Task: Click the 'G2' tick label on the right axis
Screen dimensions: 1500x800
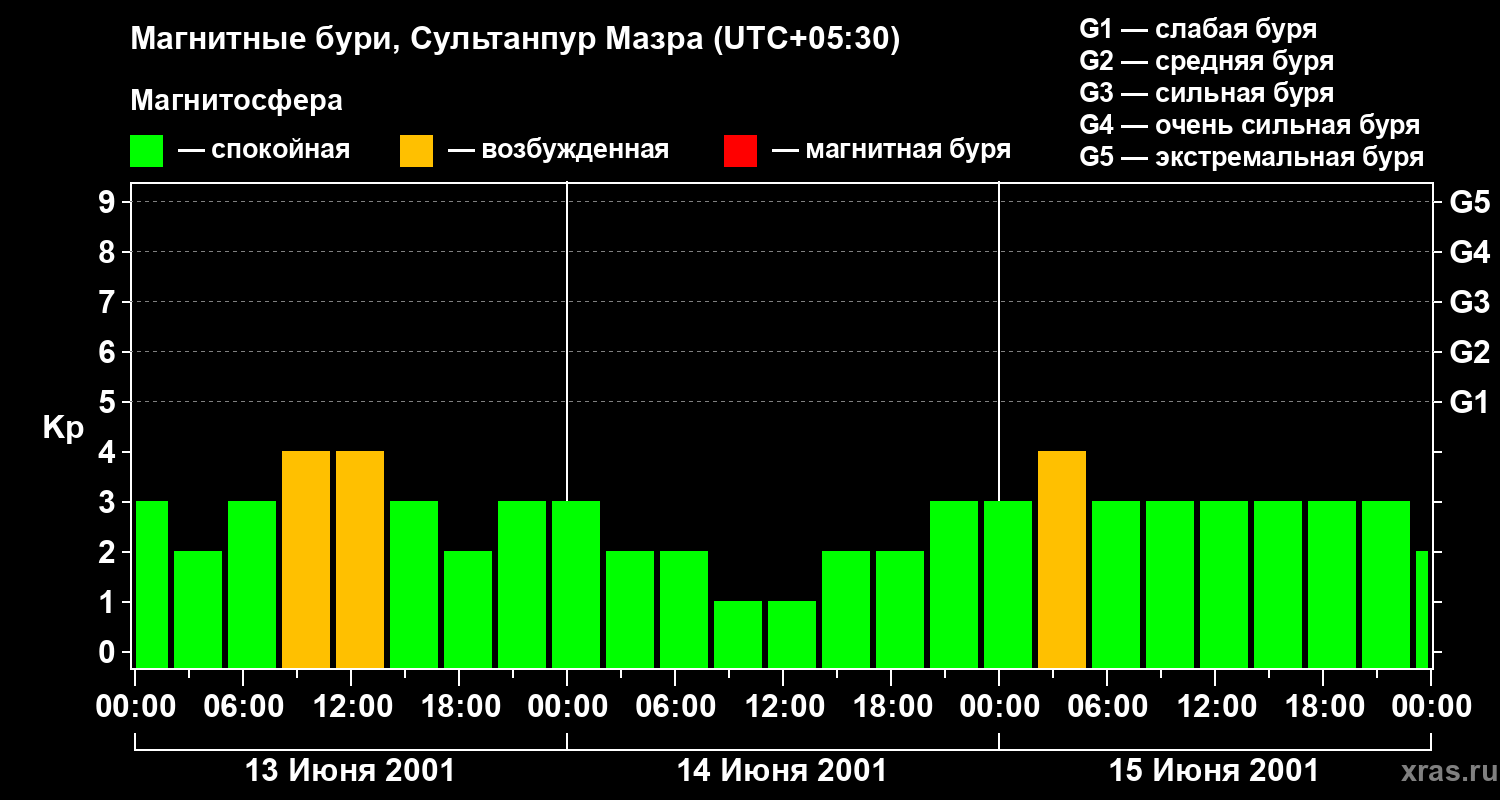Action: tap(1470, 352)
